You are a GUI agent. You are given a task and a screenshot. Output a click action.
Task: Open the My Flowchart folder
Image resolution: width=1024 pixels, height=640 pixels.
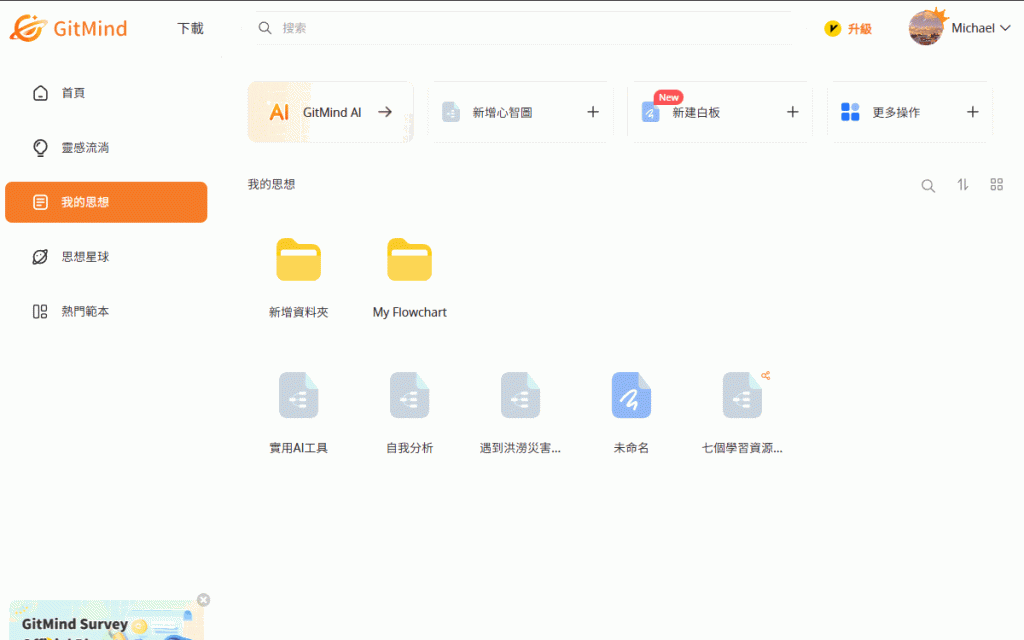click(409, 262)
